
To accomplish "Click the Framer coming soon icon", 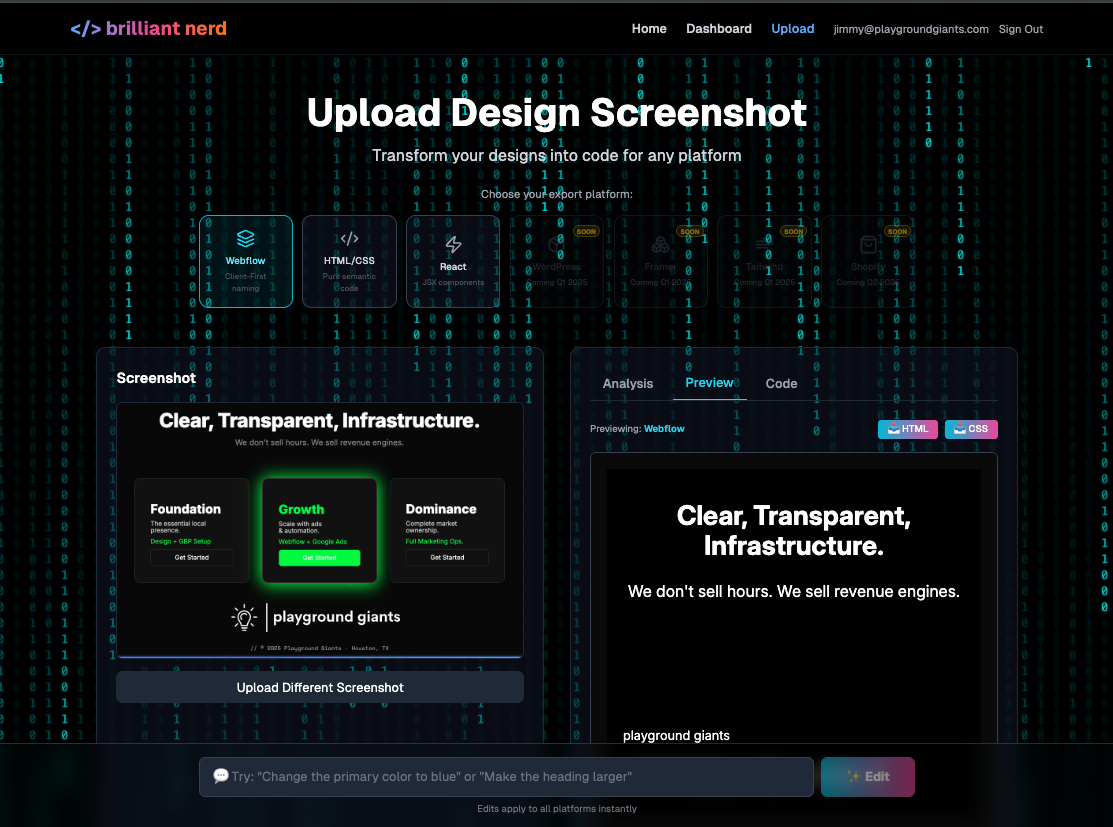I will click(x=660, y=244).
